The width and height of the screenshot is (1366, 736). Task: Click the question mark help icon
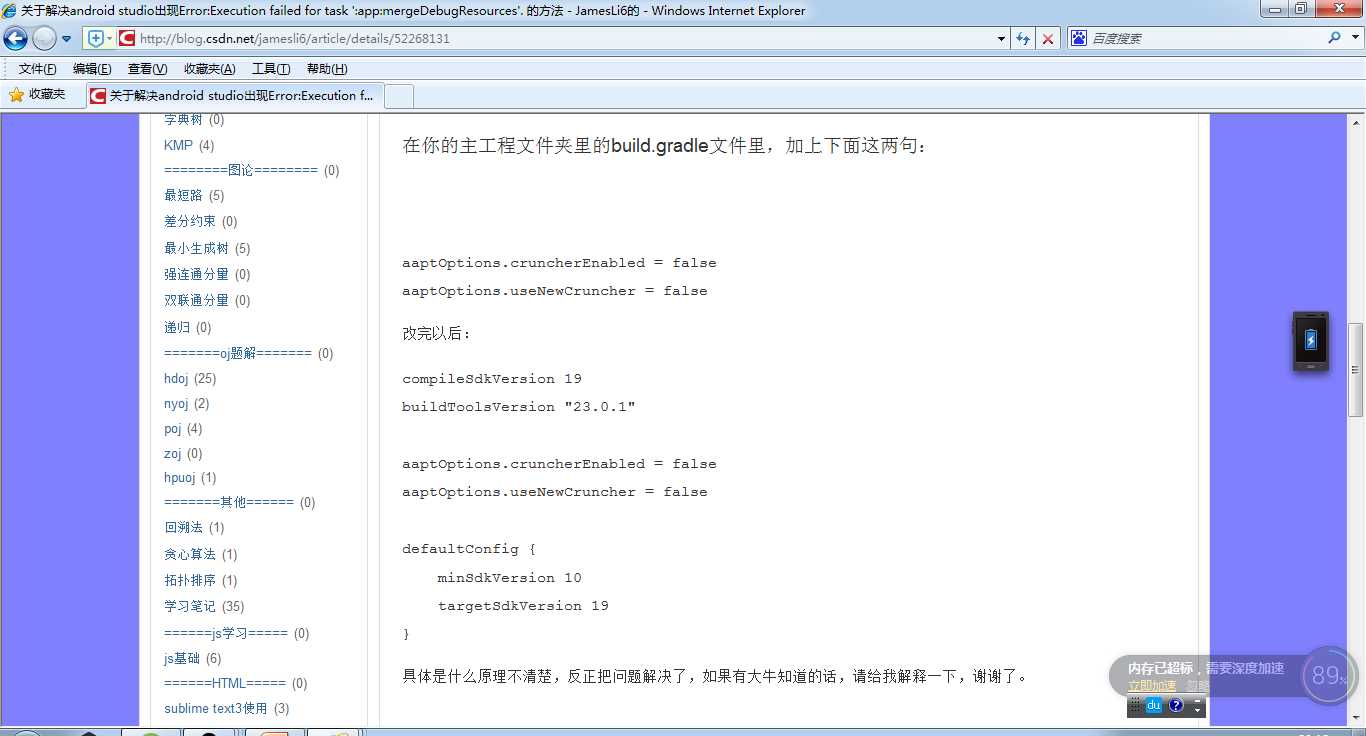point(1176,705)
